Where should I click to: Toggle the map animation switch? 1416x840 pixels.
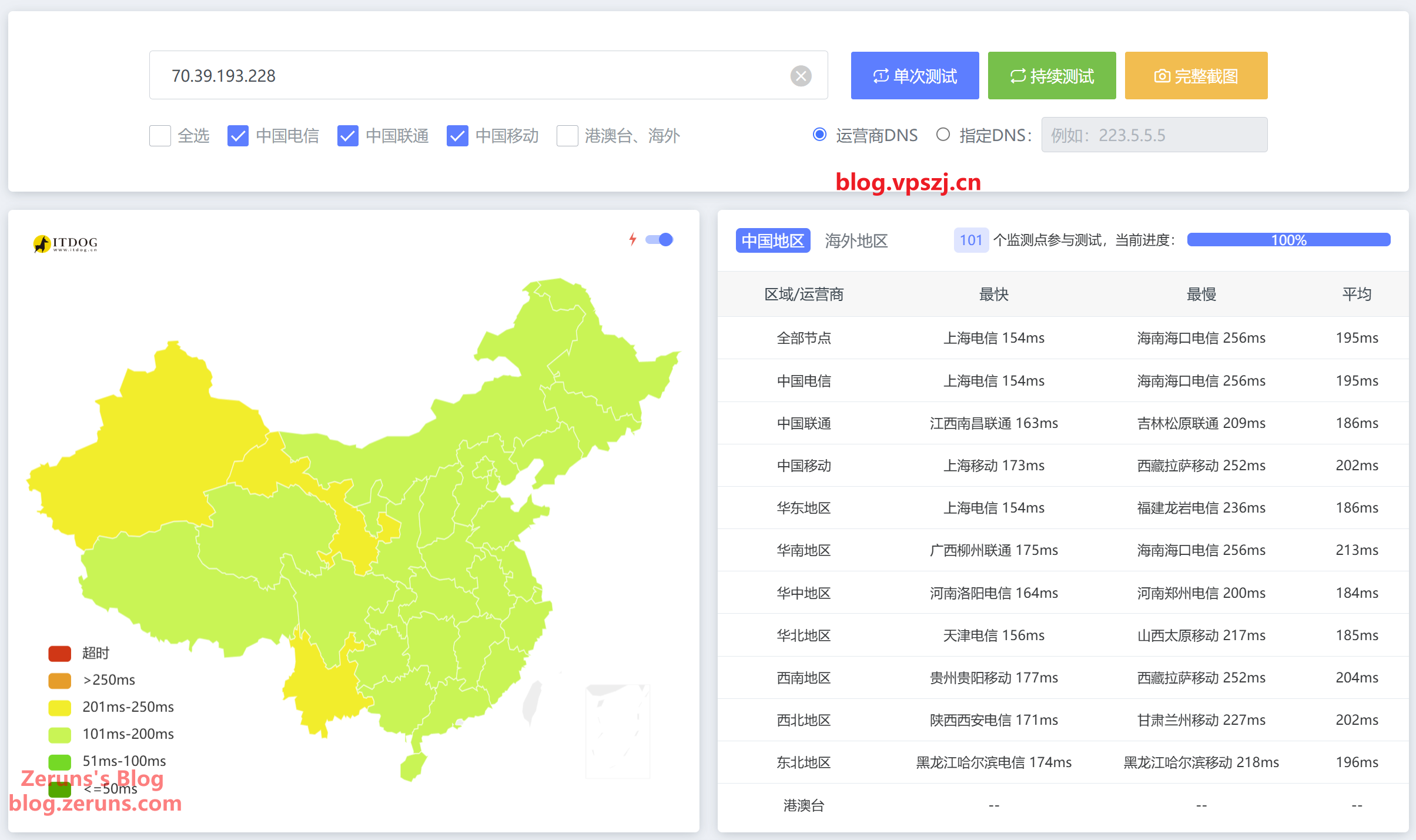coord(659,239)
